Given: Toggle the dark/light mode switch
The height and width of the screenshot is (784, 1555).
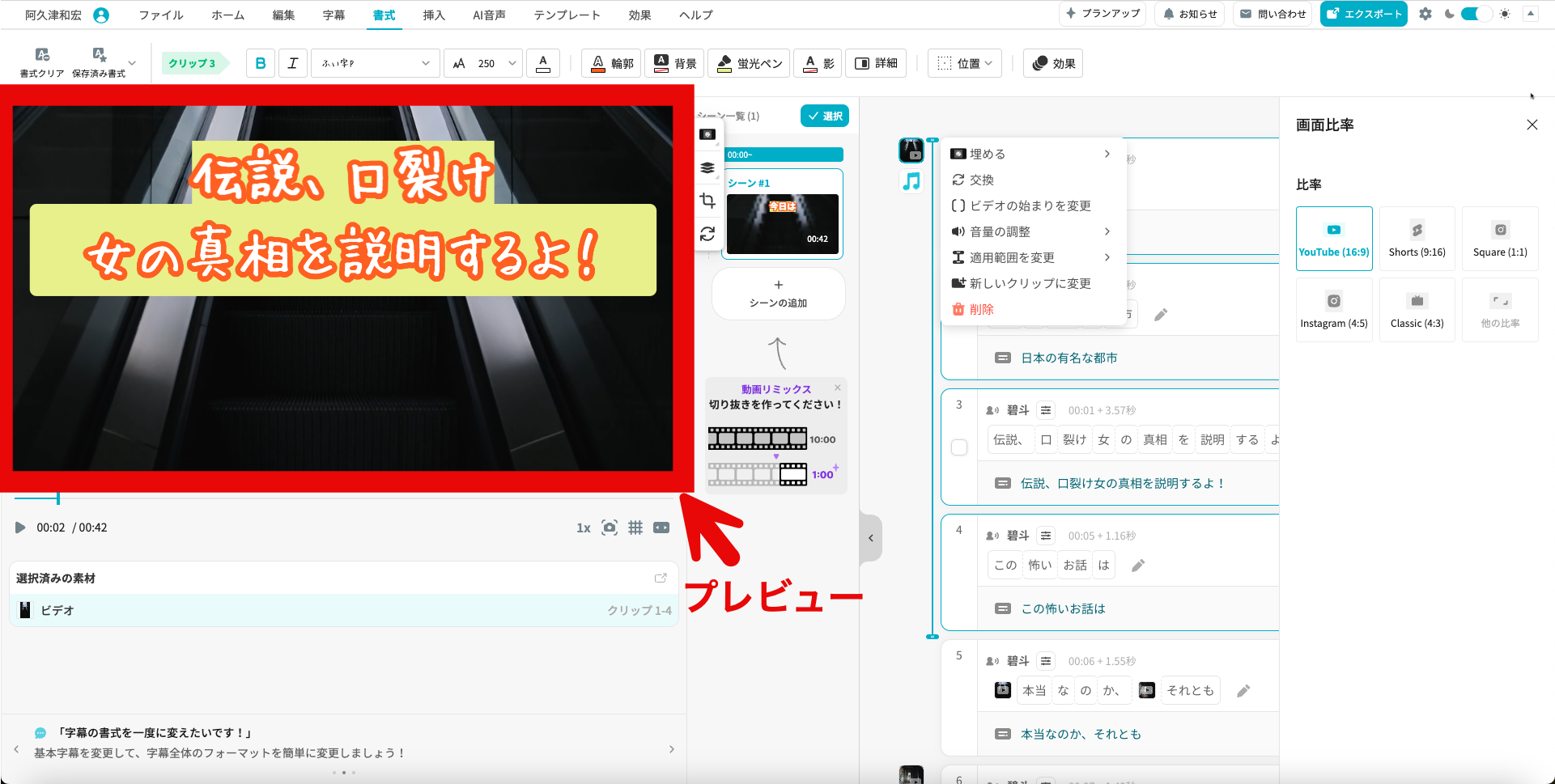Looking at the screenshot, I should coord(1476,14).
